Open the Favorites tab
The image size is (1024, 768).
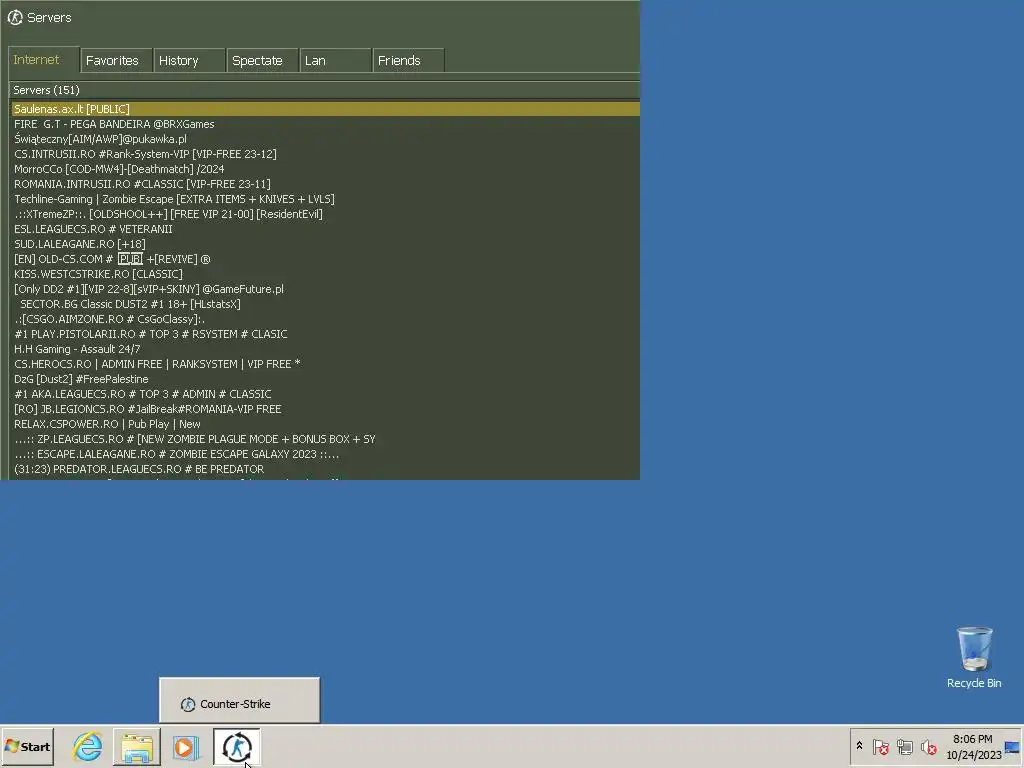pos(116,60)
